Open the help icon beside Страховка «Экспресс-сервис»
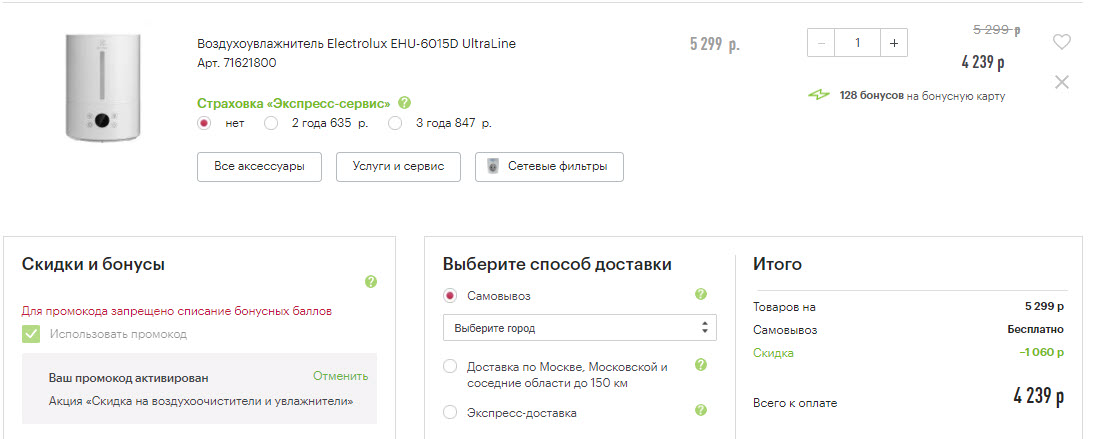Screen dimensions: 1096x439 pyautogui.click(x=405, y=103)
